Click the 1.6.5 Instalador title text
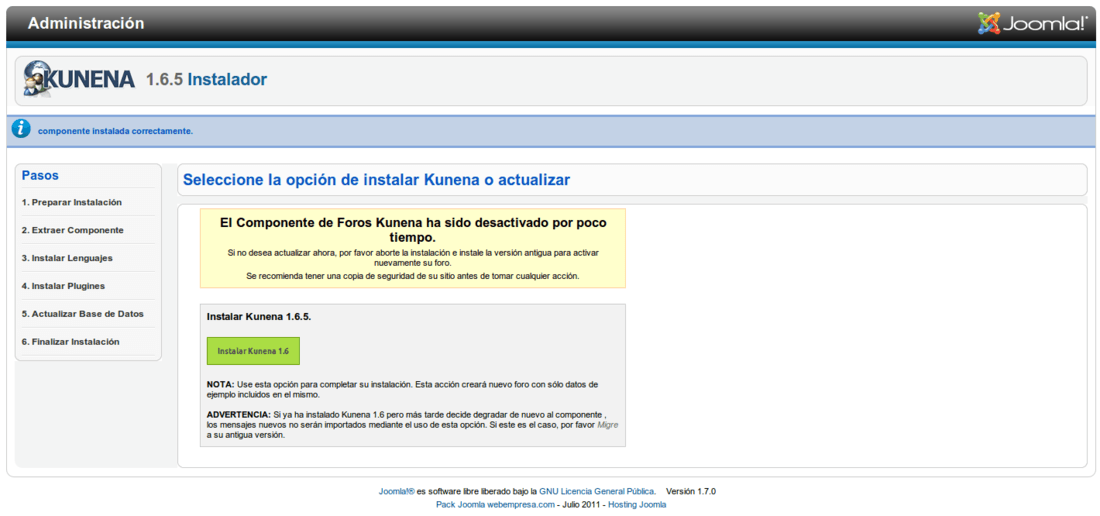 point(206,79)
